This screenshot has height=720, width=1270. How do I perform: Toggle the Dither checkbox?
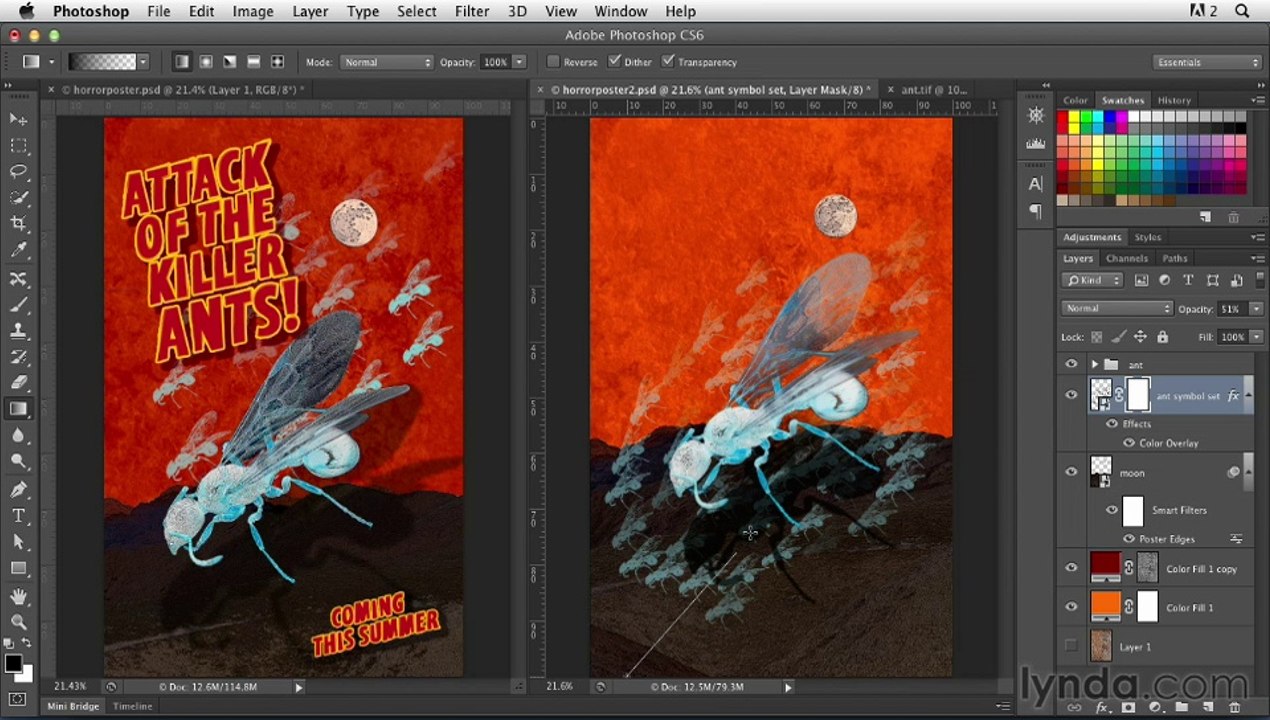pos(614,62)
